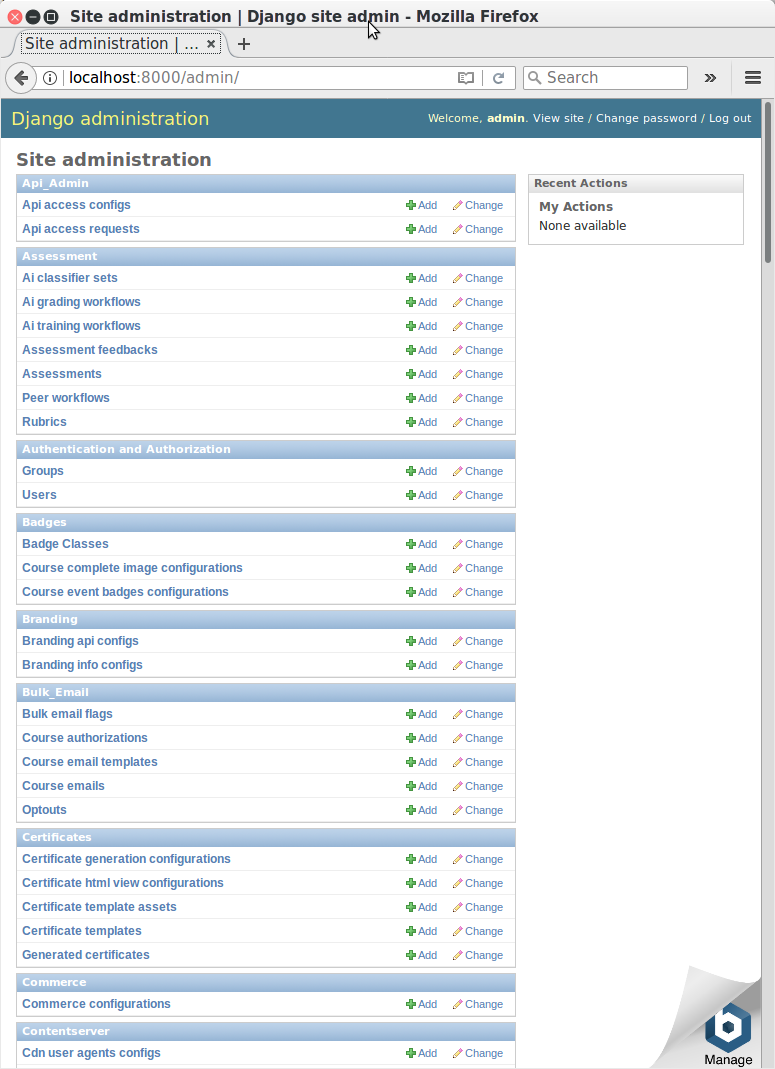Change Ai grading workflows
The height and width of the screenshot is (1069, 775).
tap(478, 302)
